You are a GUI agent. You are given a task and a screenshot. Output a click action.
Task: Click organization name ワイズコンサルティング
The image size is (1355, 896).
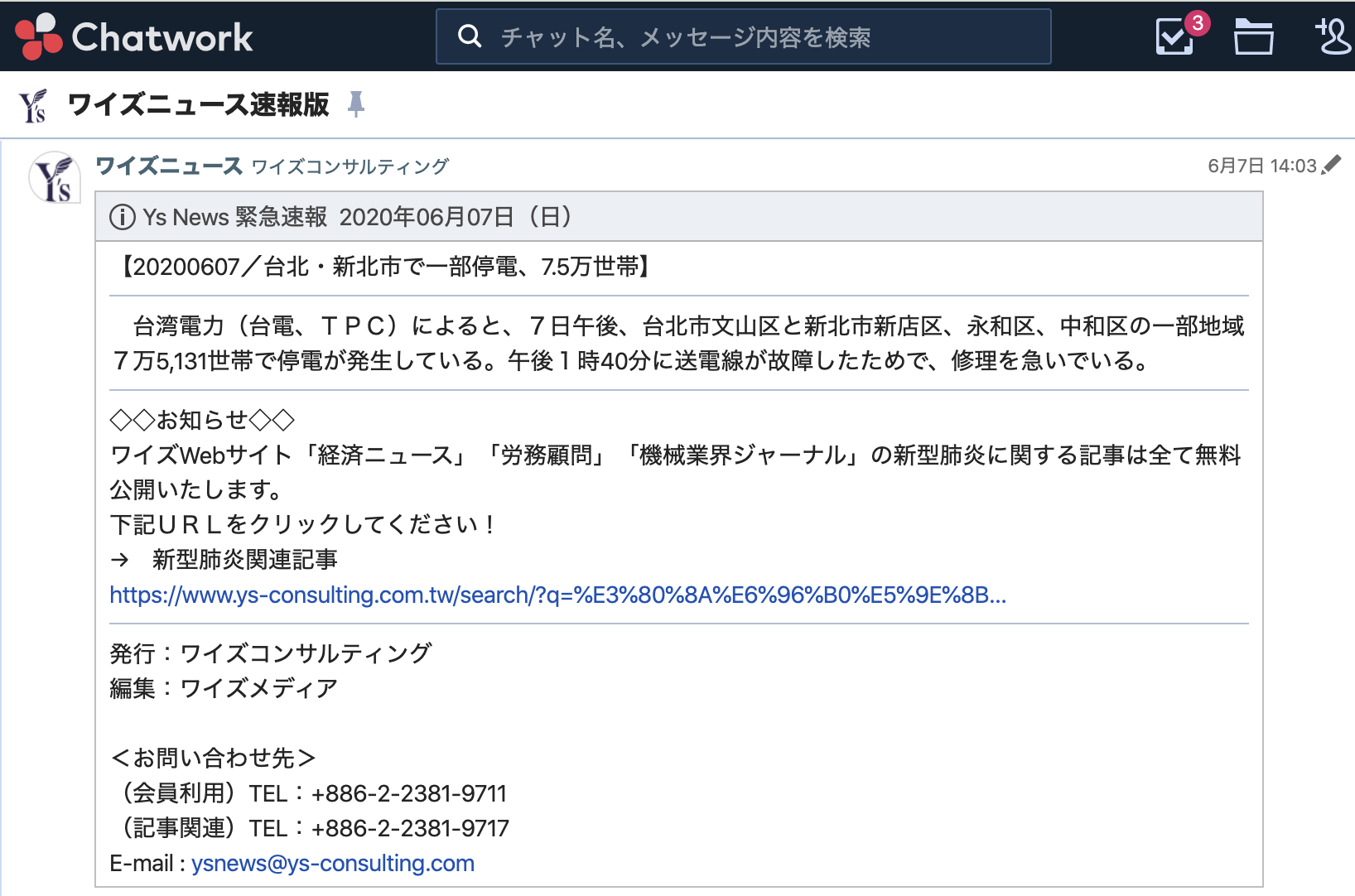(350, 166)
